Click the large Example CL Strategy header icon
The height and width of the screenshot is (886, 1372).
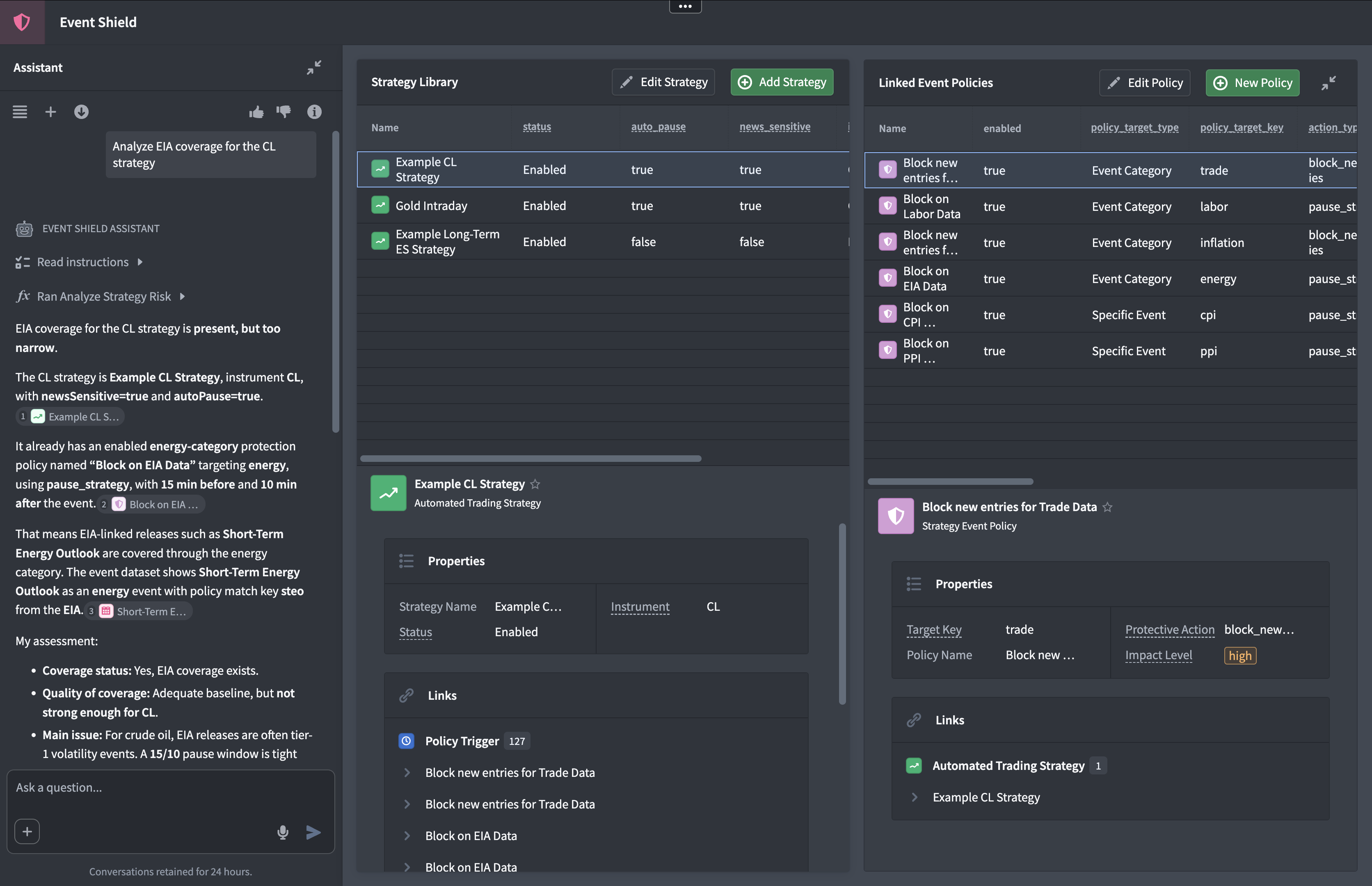click(389, 493)
